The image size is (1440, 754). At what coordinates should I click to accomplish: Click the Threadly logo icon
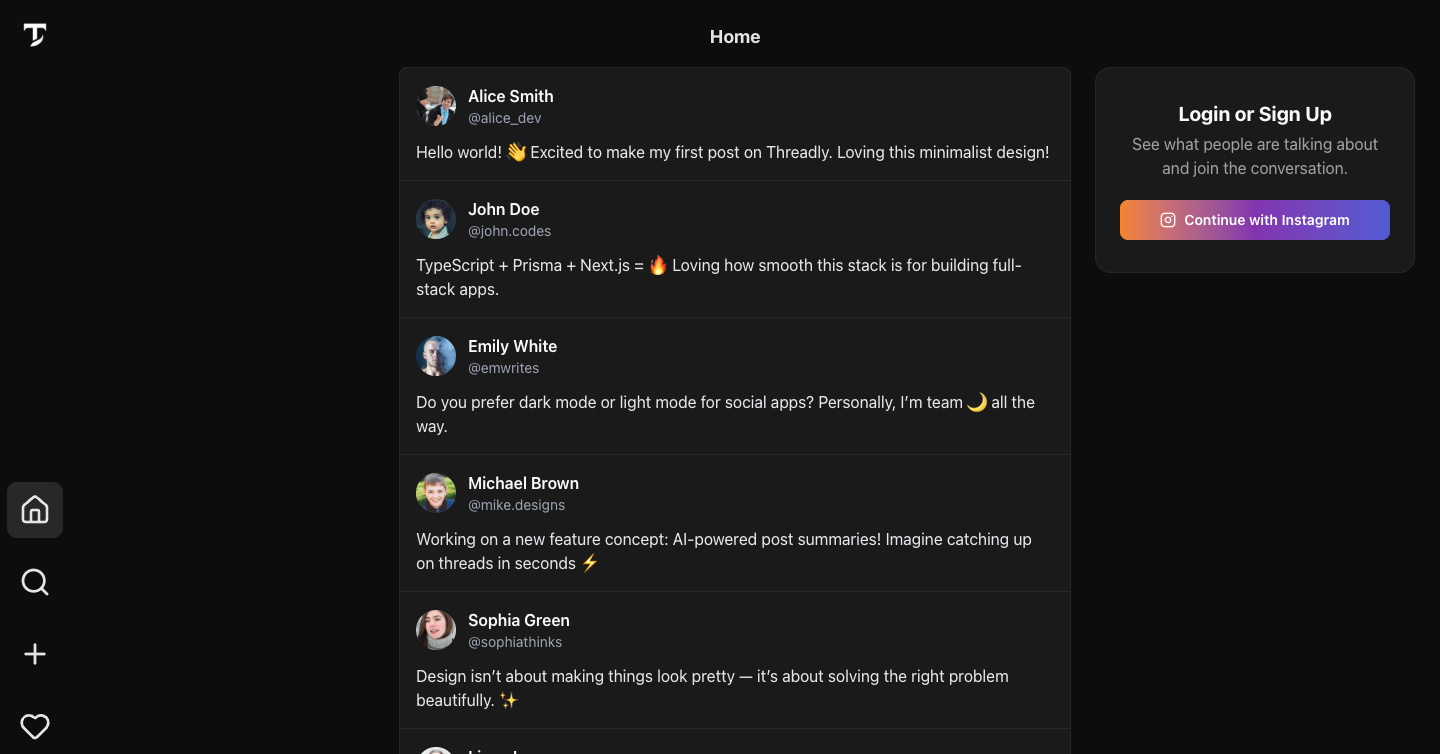(35, 35)
